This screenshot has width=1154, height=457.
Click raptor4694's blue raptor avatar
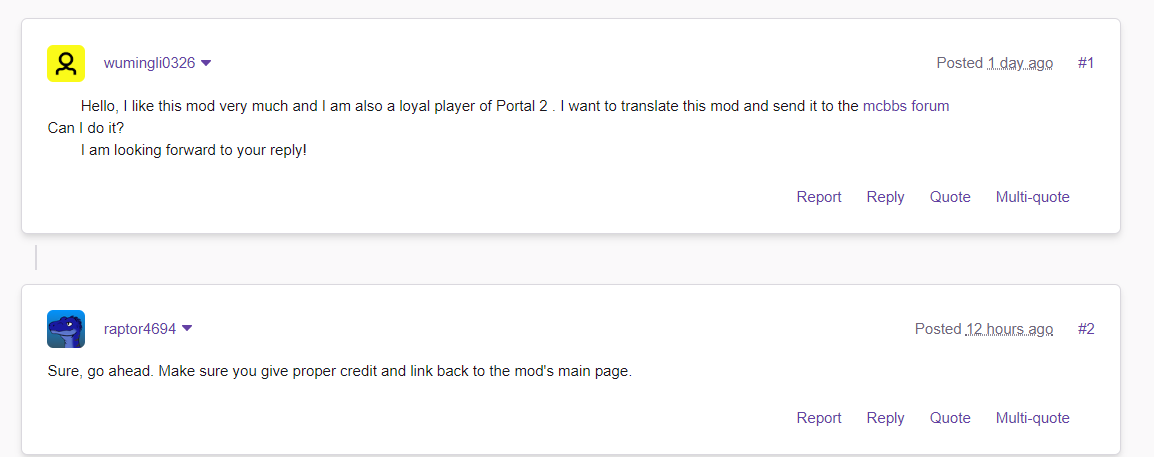click(x=66, y=329)
